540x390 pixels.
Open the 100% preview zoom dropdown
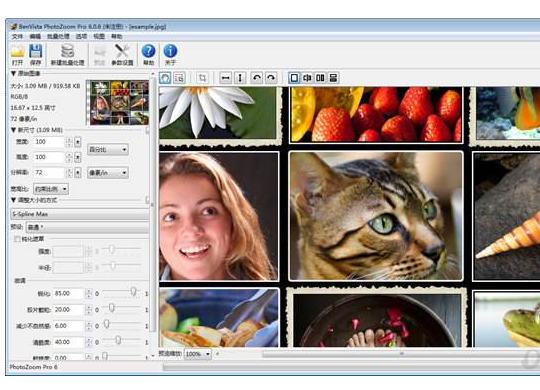click(198, 354)
